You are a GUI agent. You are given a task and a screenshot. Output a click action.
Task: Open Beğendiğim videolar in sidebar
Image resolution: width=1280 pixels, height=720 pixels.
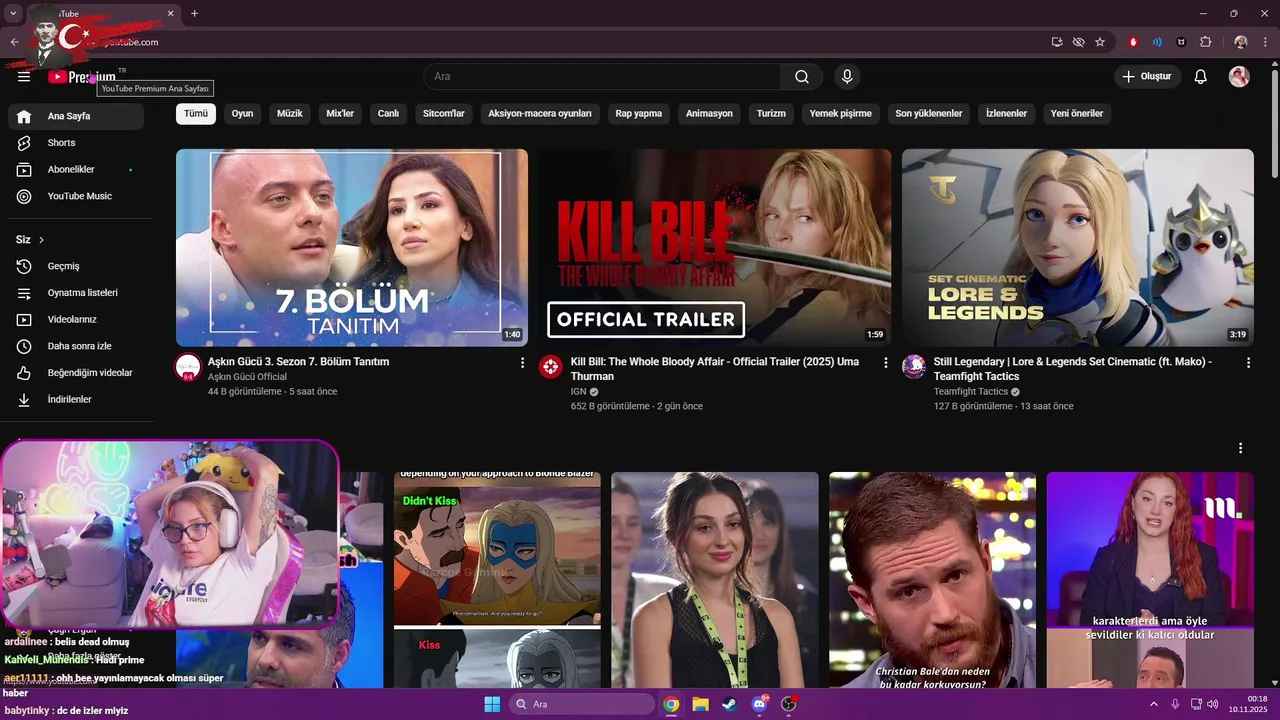click(76, 373)
